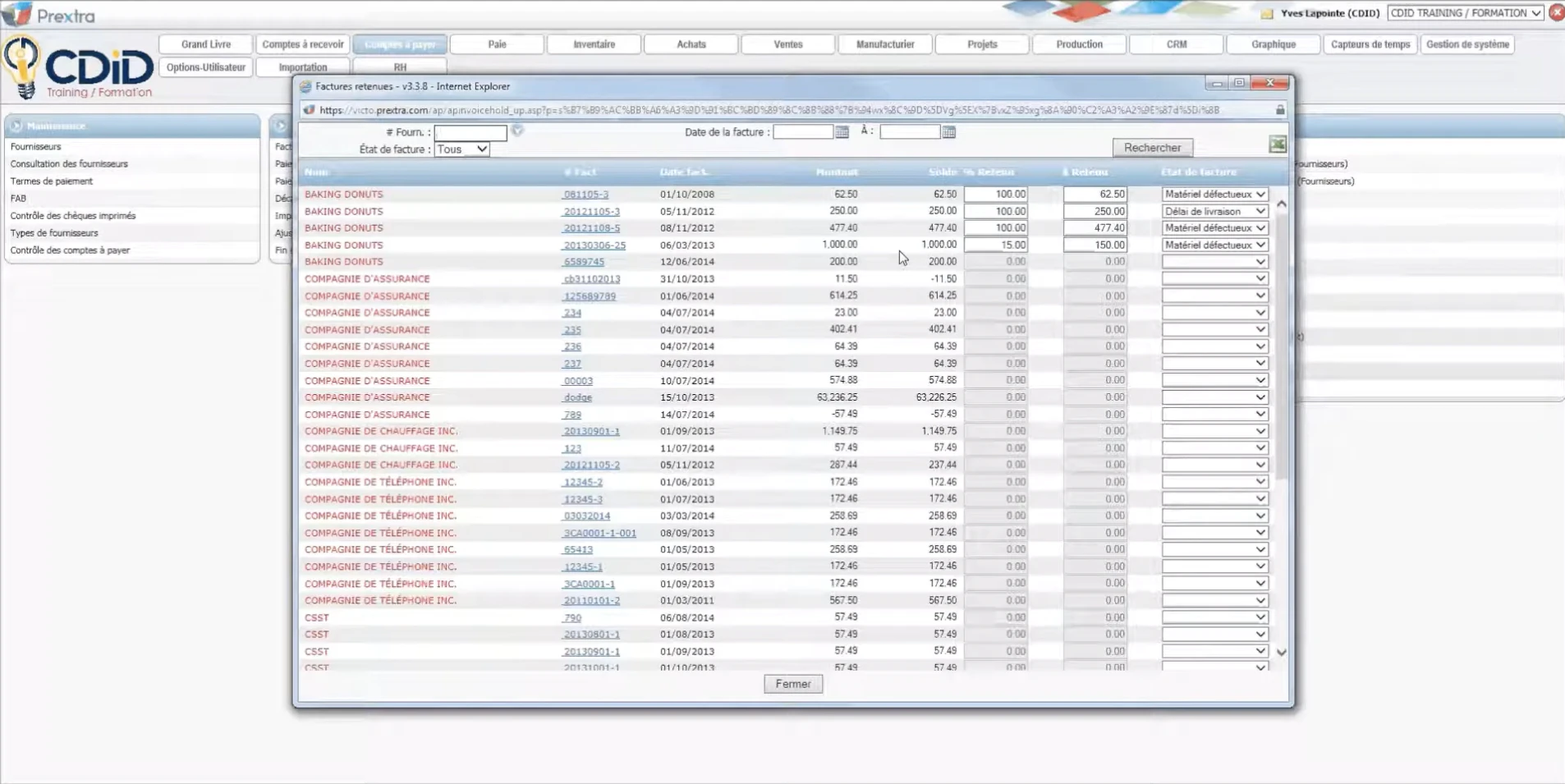
Task: Click the Prextra logo icon at top left
Action: tap(17, 14)
